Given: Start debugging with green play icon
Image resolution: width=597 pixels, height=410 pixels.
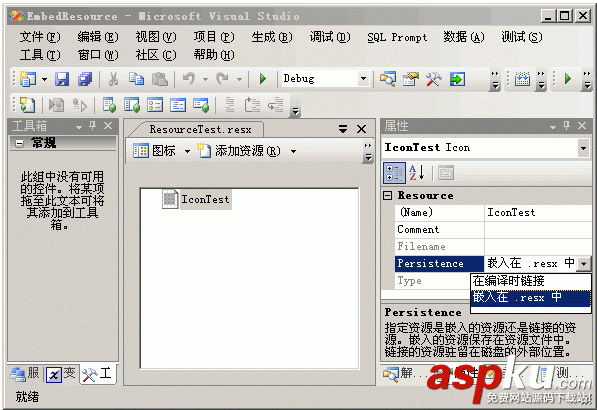Looking at the screenshot, I should 263,79.
